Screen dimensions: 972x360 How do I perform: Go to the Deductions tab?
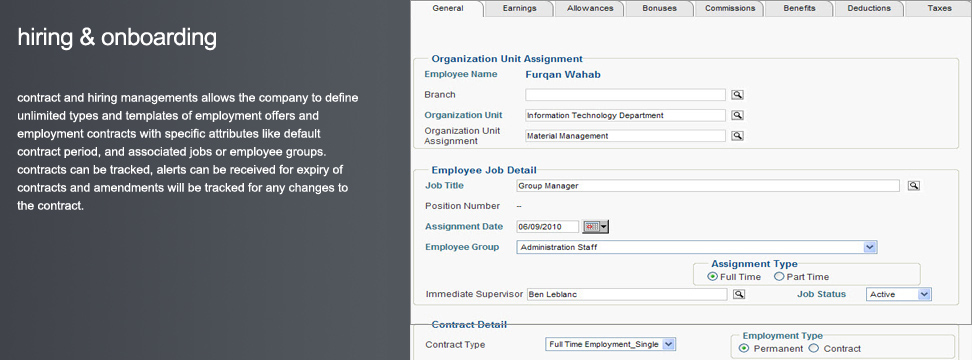pos(869,9)
